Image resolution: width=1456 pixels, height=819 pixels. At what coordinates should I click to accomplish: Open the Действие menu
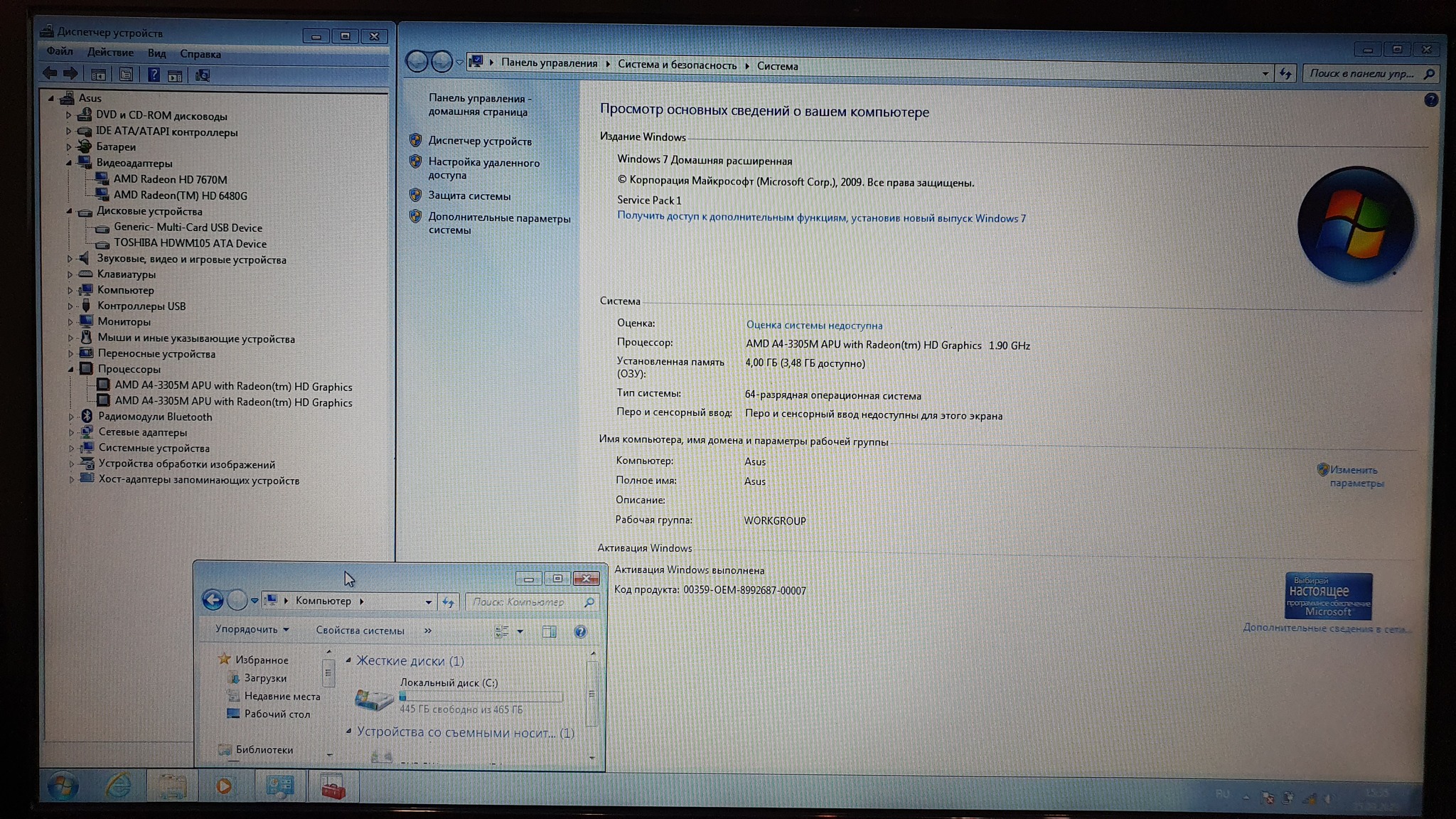[x=110, y=53]
